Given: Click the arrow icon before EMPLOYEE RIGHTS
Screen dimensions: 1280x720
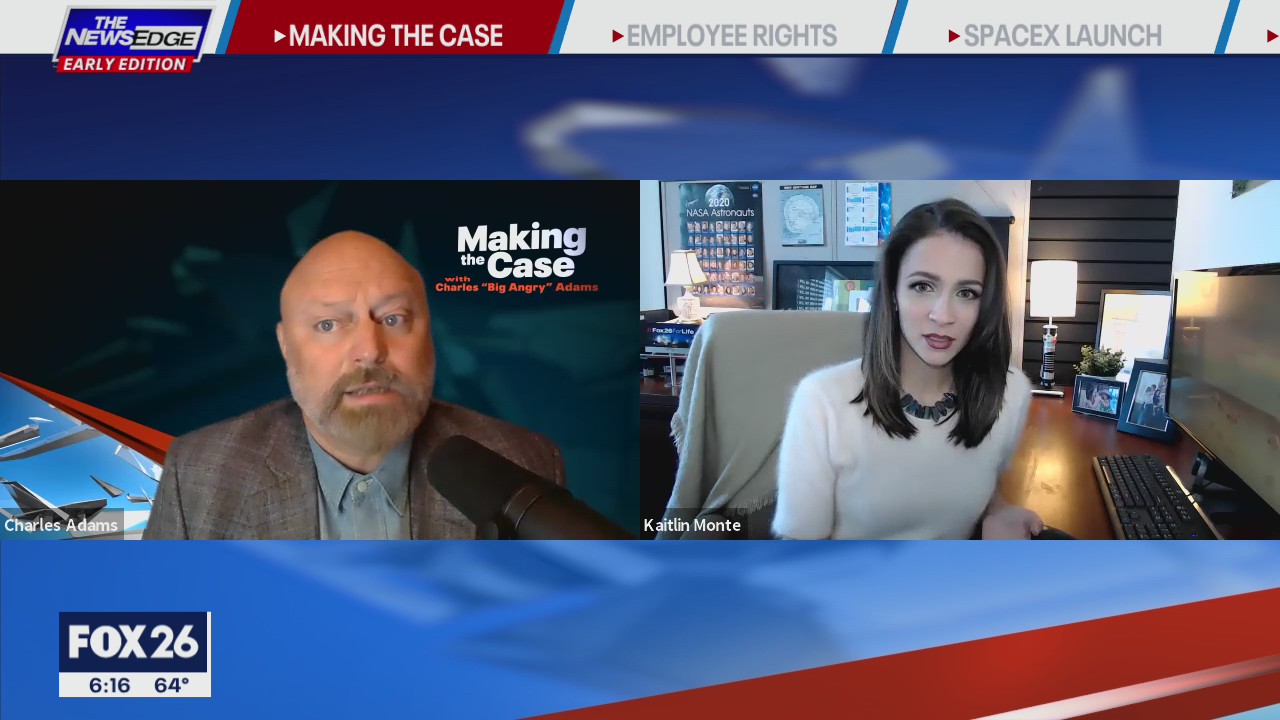Looking at the screenshot, I should click(x=617, y=36).
